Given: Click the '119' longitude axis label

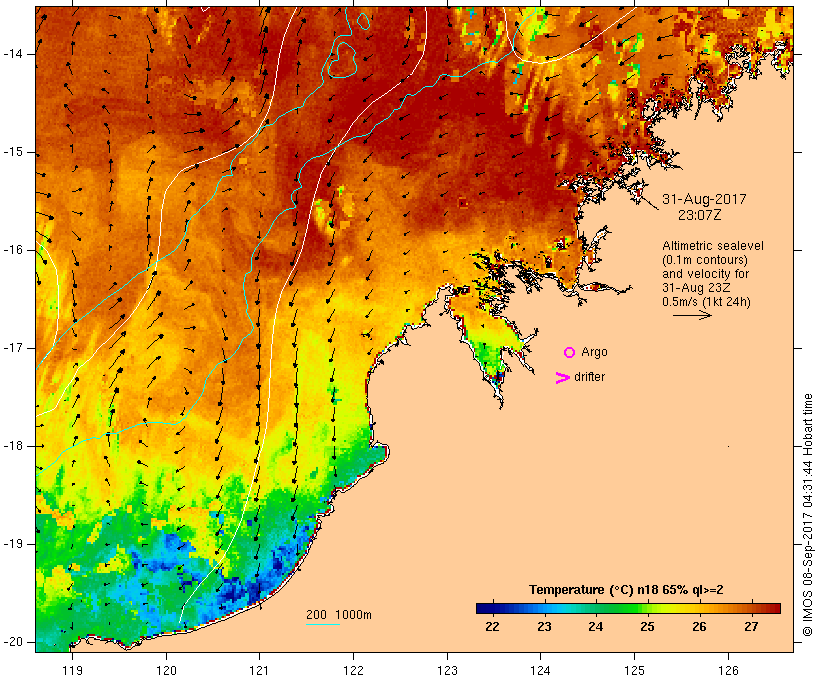Looking at the screenshot, I should 72,671.
